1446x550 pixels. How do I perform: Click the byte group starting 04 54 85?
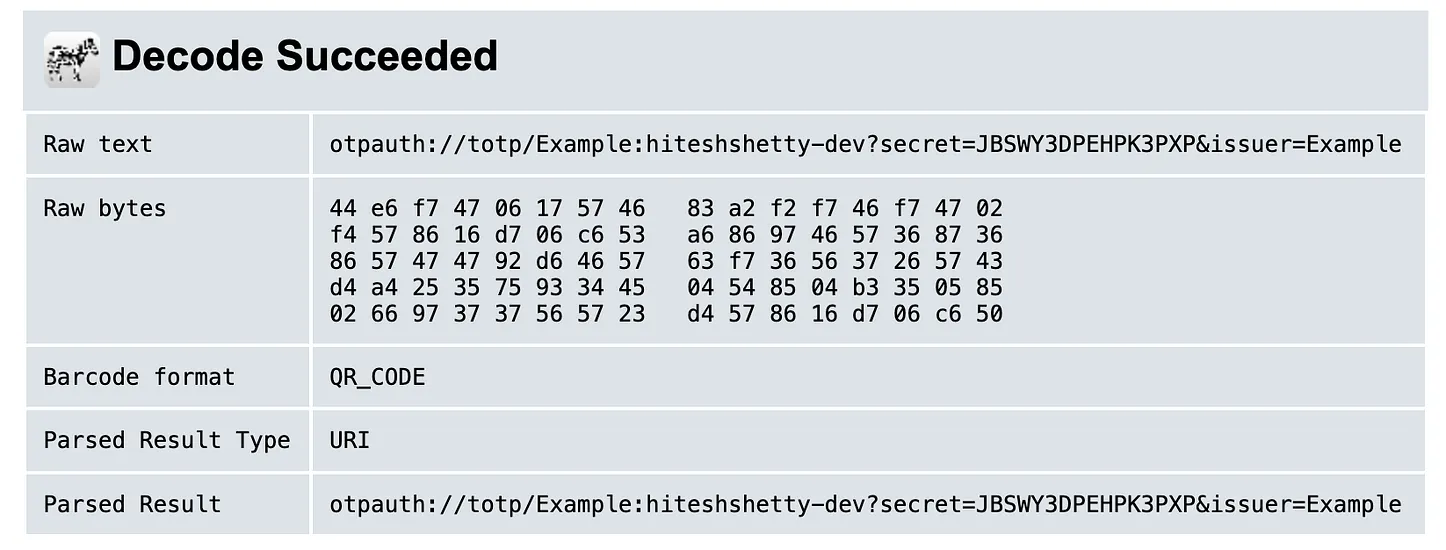tap(844, 288)
